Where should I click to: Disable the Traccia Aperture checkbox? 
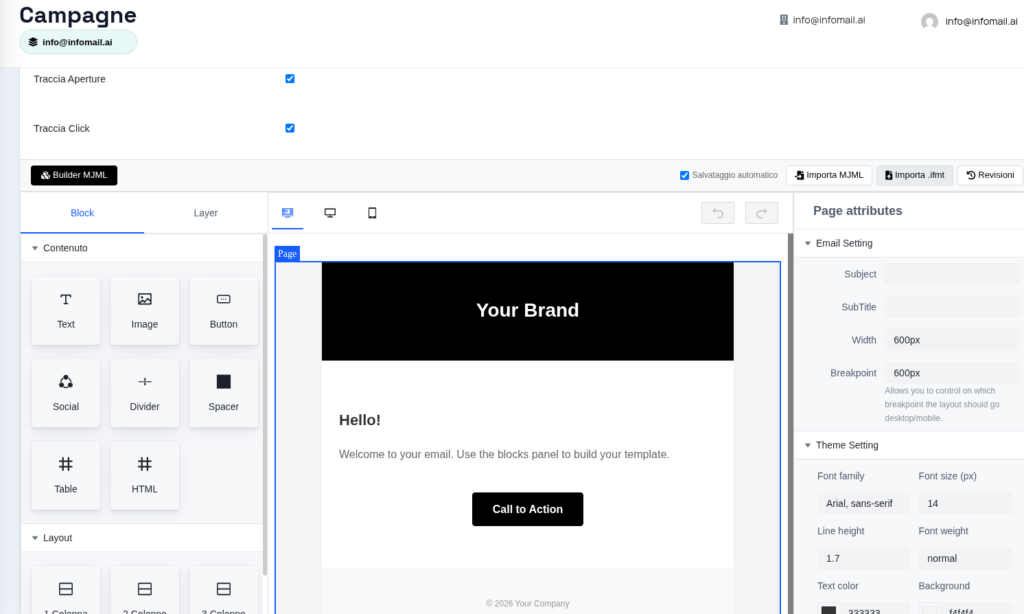coord(290,79)
